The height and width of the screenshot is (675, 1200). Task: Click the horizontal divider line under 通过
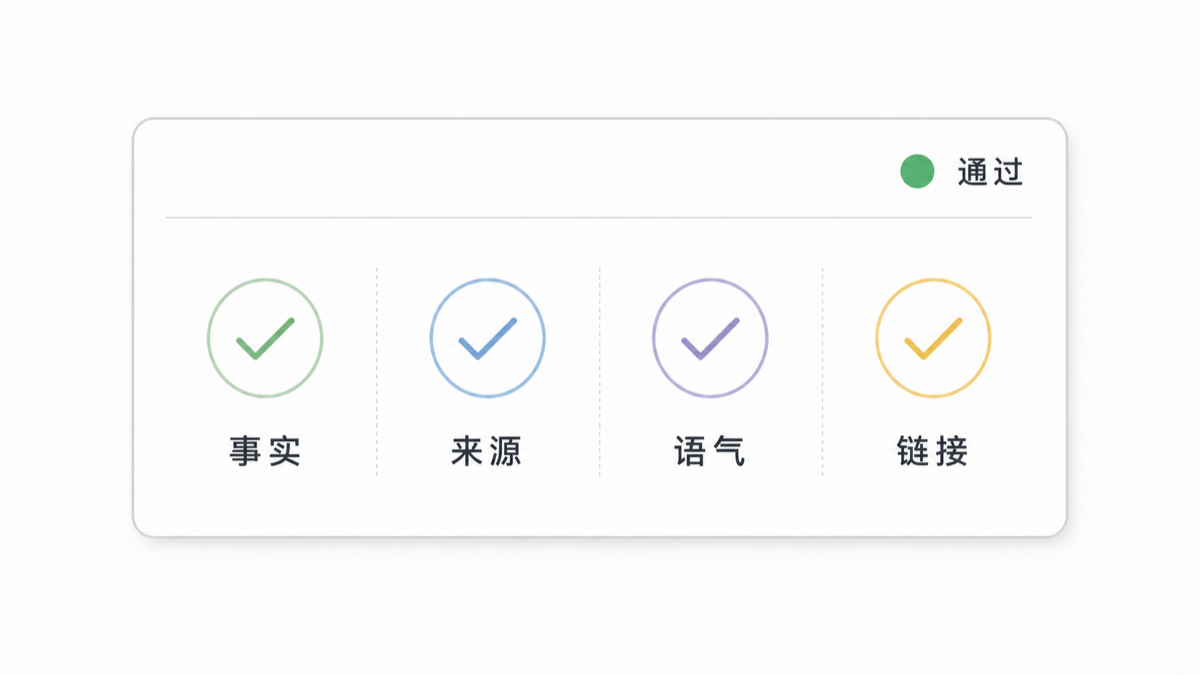[x=598, y=217]
